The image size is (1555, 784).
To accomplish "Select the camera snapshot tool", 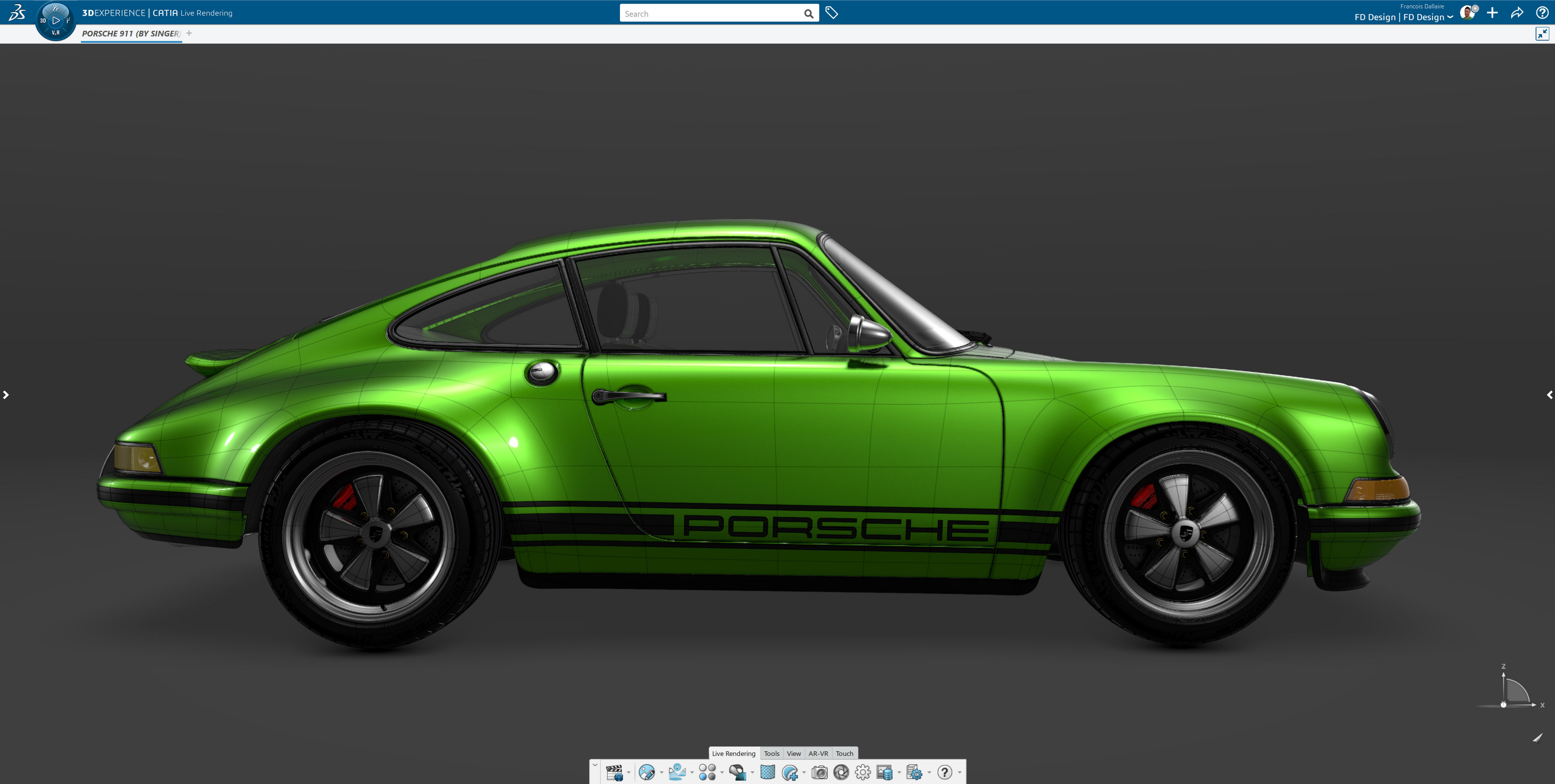I will pos(820,773).
